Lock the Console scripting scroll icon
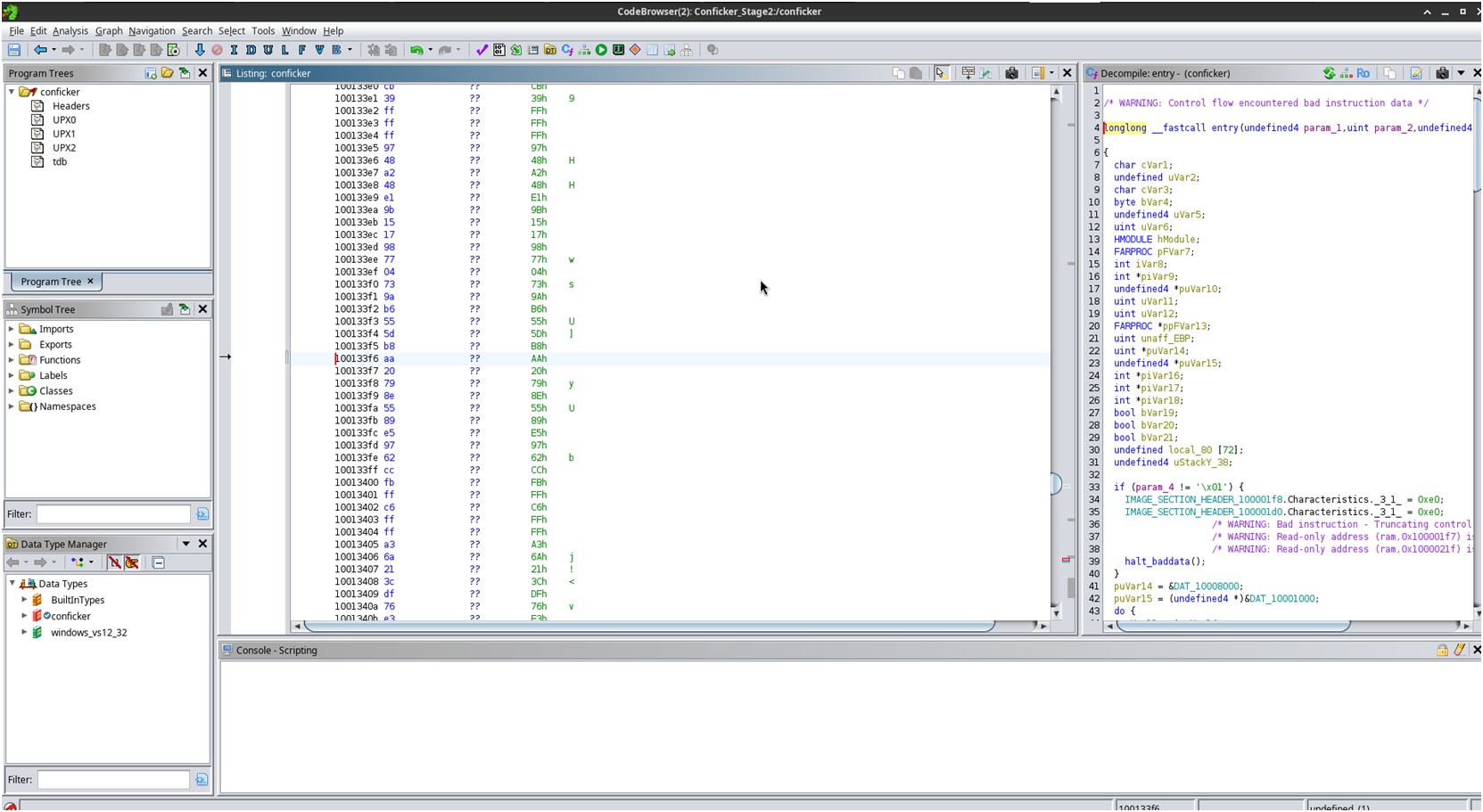The height and width of the screenshot is (812, 1483). click(x=1442, y=650)
